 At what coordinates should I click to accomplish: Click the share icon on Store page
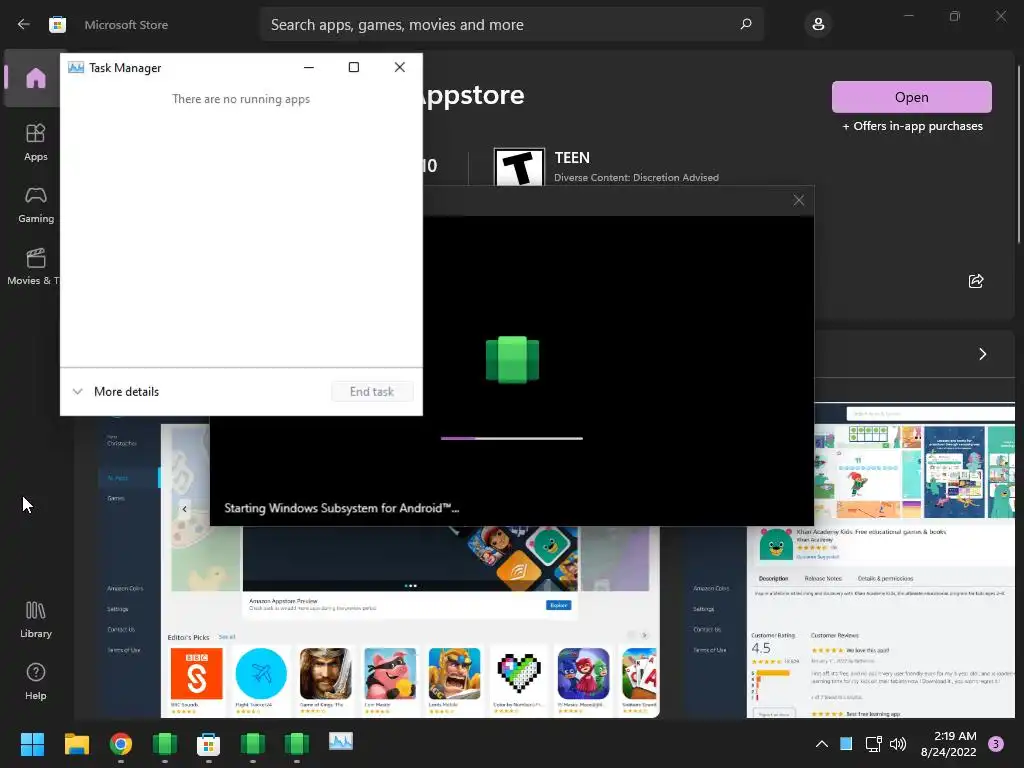click(x=976, y=281)
